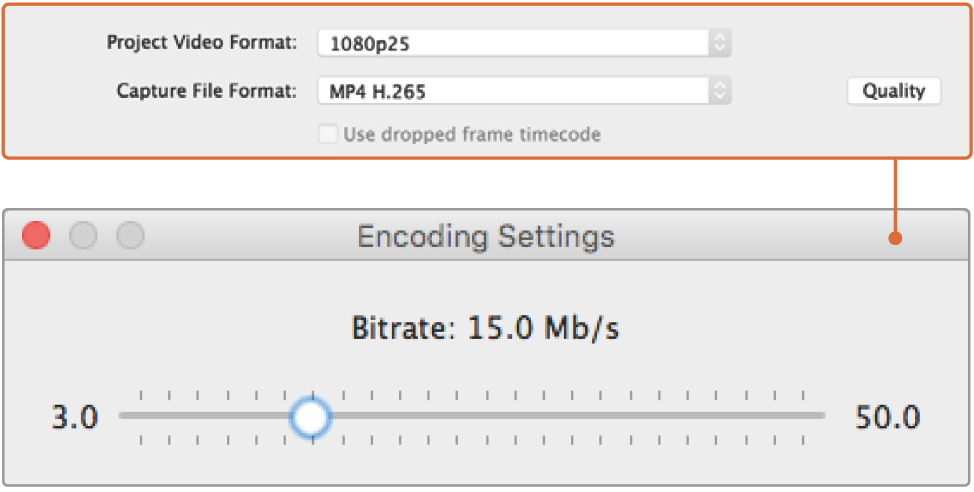Click the 3.0 minimum bitrate label
The height and width of the screenshot is (492, 974).
point(75,417)
